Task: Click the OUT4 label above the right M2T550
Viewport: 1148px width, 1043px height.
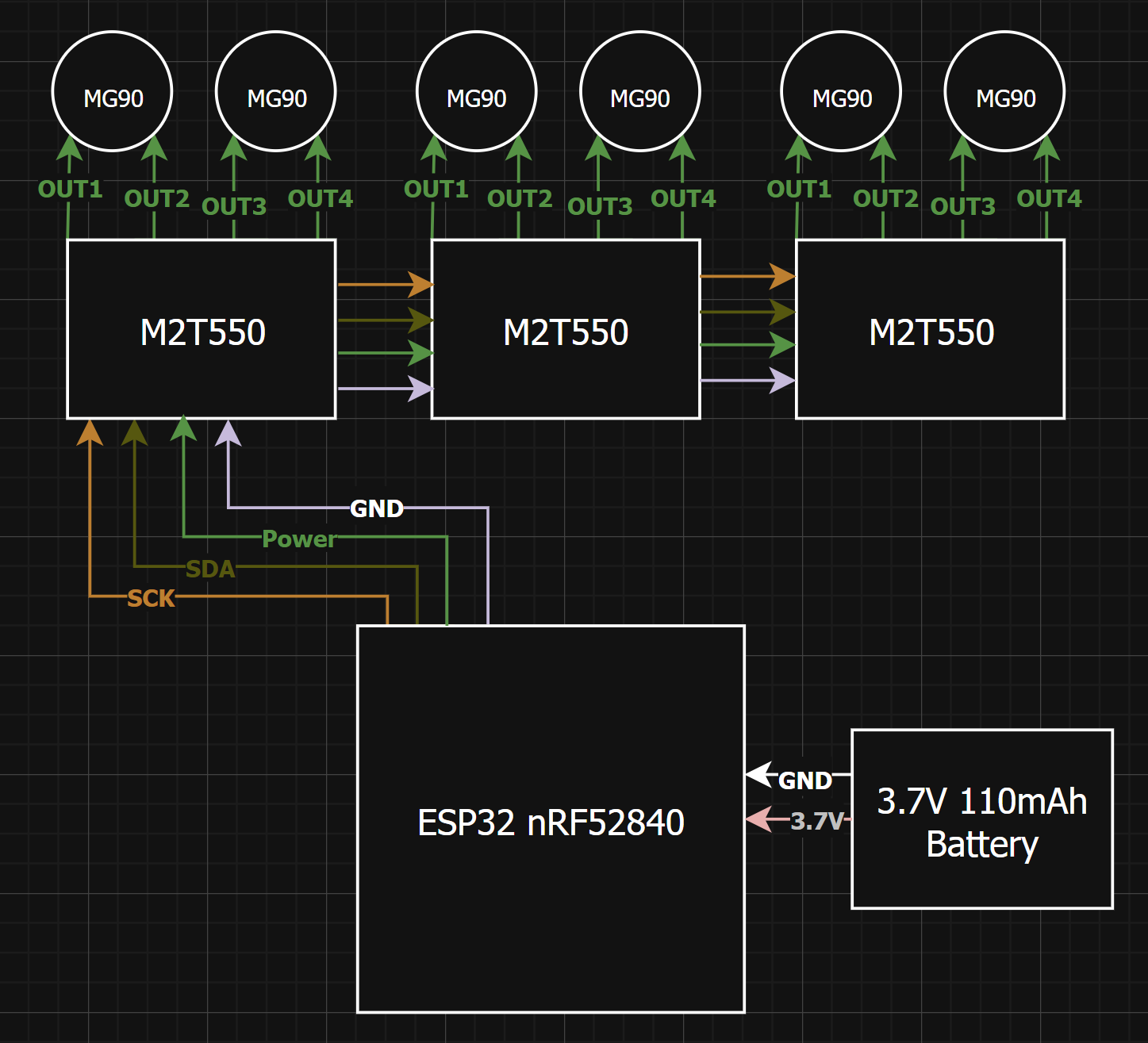Action: (x=1049, y=198)
